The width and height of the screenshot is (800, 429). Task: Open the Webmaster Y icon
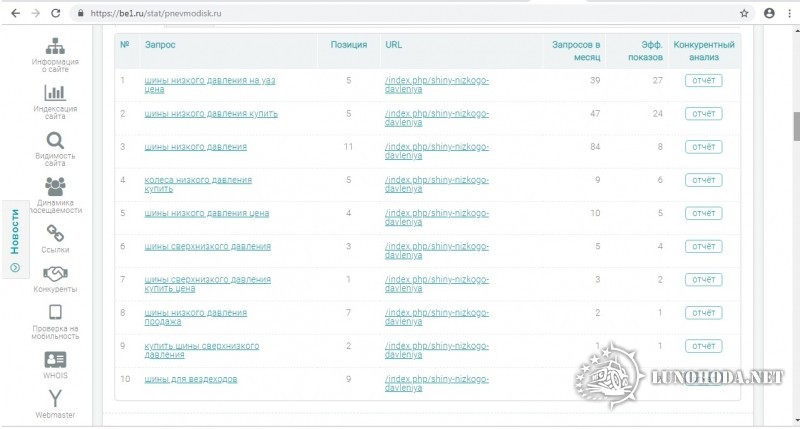click(55, 398)
